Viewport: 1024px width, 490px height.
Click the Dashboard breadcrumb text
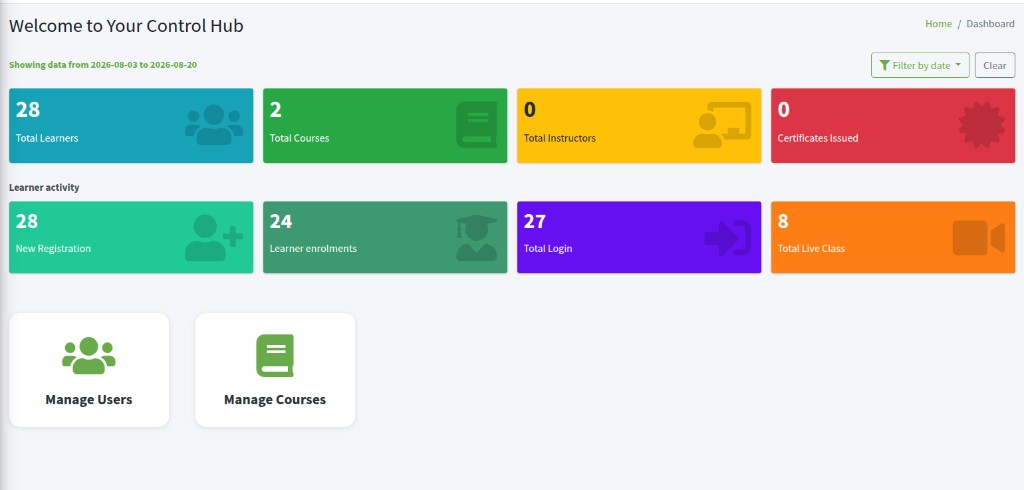pyautogui.click(x=990, y=24)
